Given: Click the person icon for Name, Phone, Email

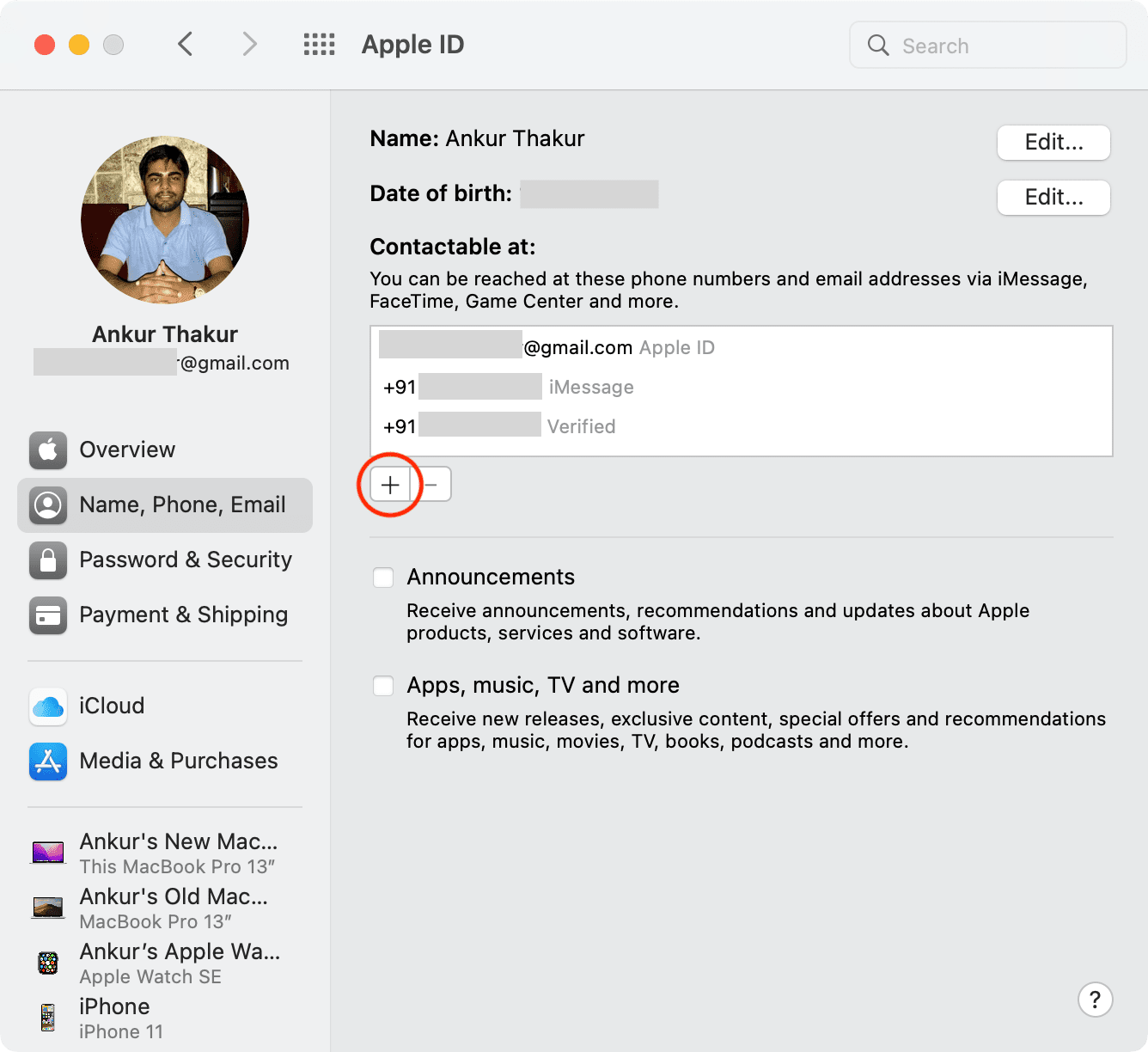Looking at the screenshot, I should pyautogui.click(x=48, y=505).
